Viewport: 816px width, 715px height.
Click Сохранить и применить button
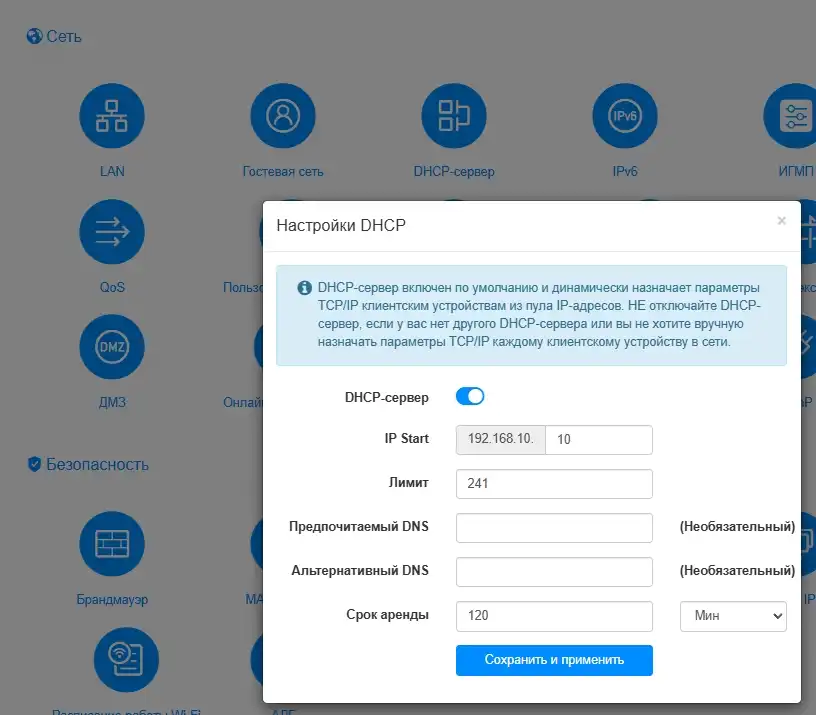point(554,660)
